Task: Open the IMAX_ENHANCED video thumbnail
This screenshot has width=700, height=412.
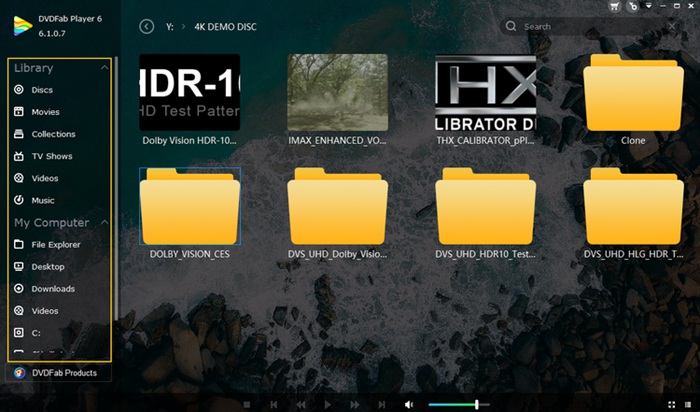Action: (338, 92)
